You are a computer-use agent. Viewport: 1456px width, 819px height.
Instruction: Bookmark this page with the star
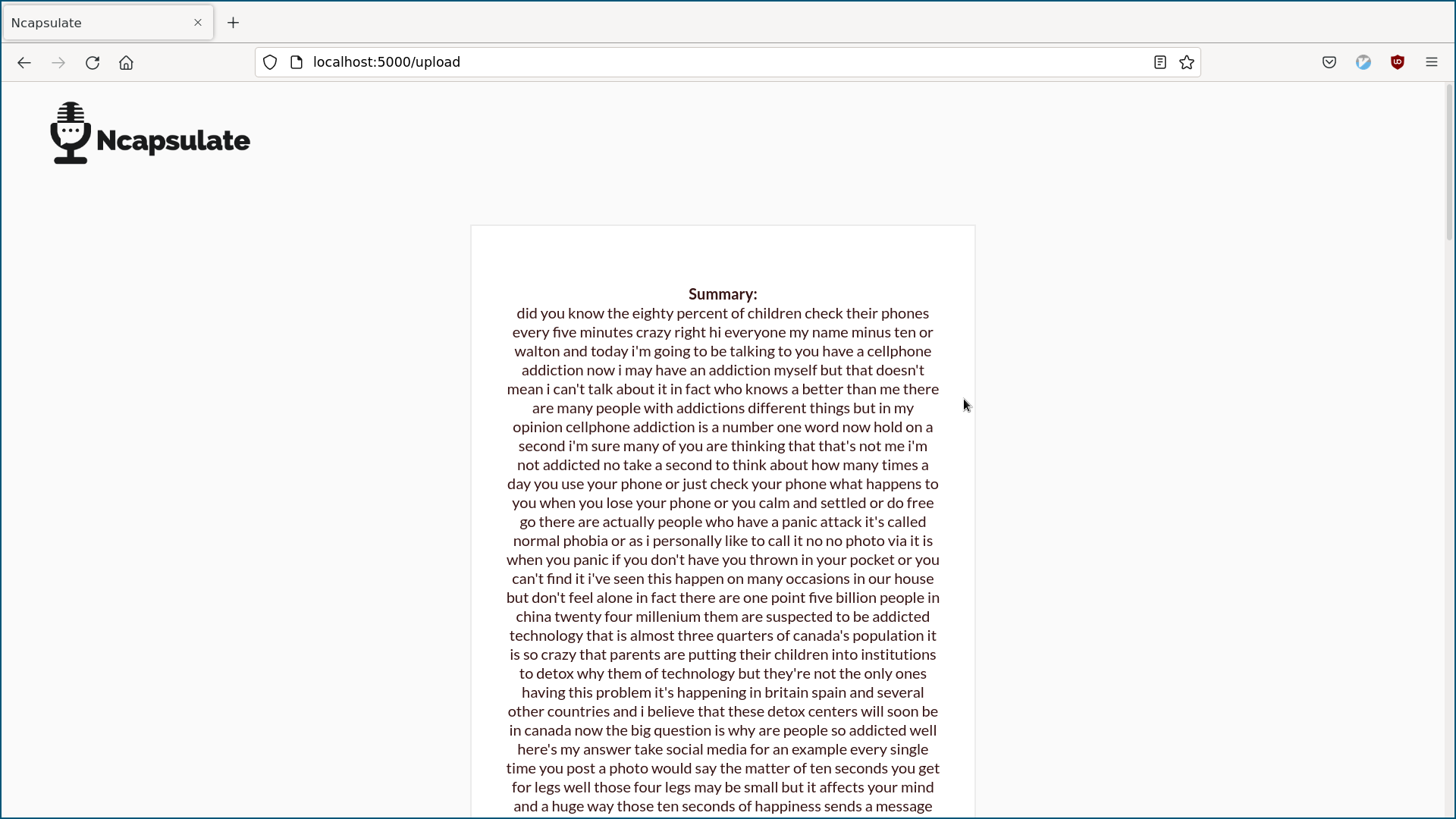tap(1187, 62)
